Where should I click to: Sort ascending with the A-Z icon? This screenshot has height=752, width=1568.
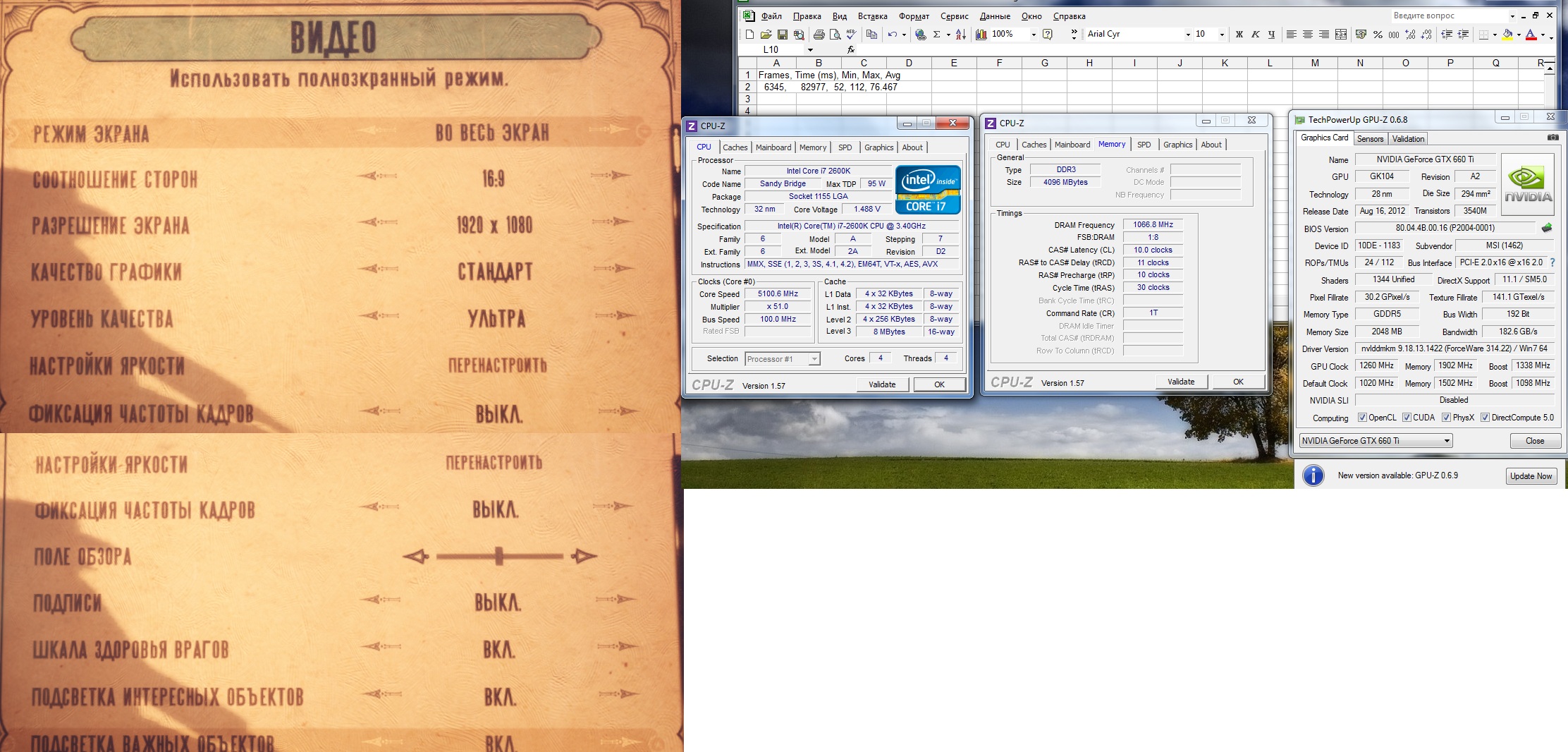click(x=961, y=34)
